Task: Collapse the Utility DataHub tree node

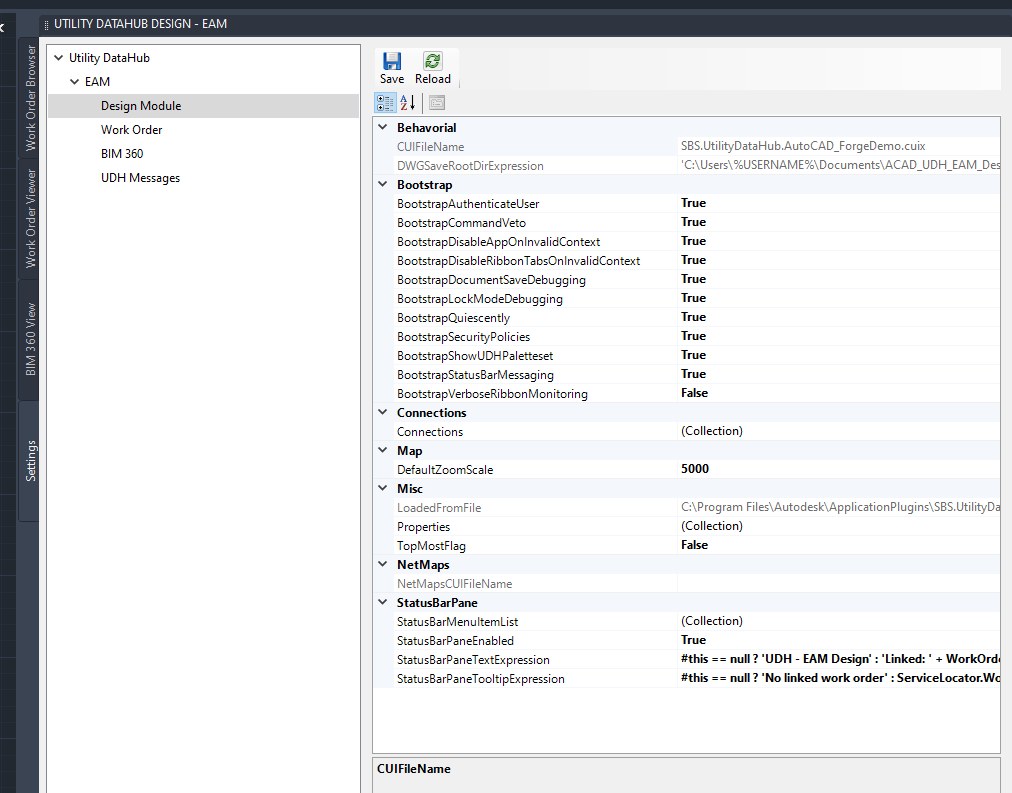Action: (x=58, y=58)
